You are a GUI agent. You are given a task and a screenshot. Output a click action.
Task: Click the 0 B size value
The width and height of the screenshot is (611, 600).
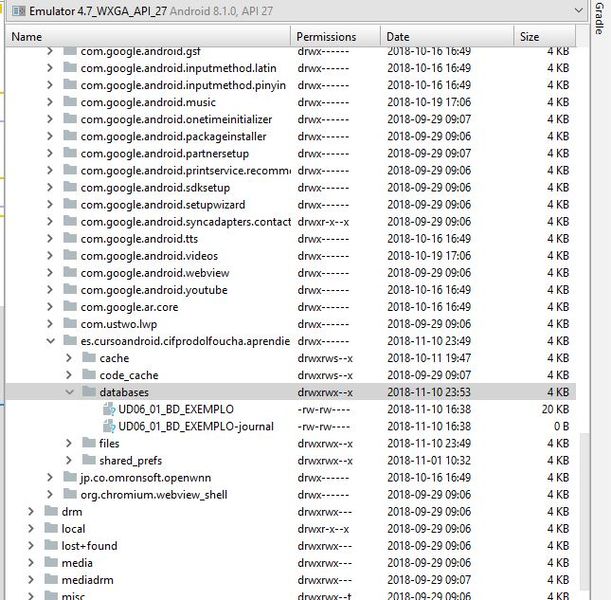coord(562,426)
